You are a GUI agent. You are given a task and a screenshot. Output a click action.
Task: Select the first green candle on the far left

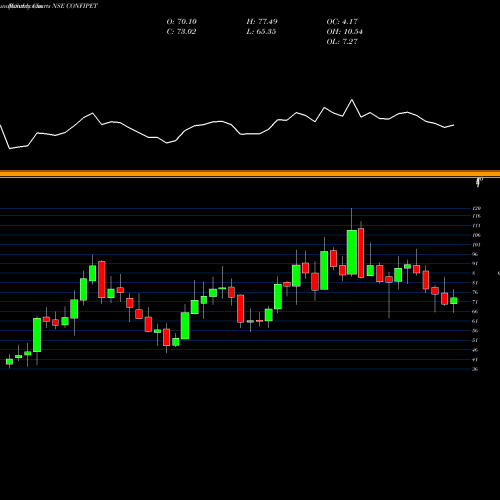[9, 362]
